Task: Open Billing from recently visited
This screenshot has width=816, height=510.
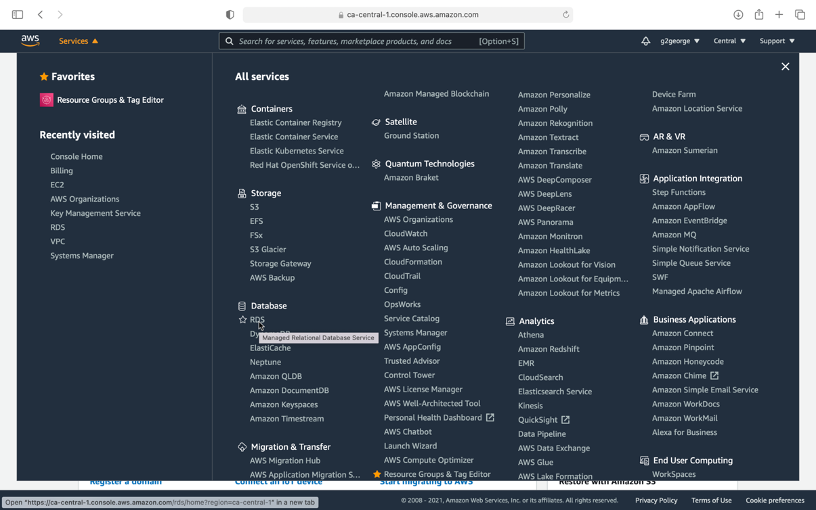Action: 61,171
